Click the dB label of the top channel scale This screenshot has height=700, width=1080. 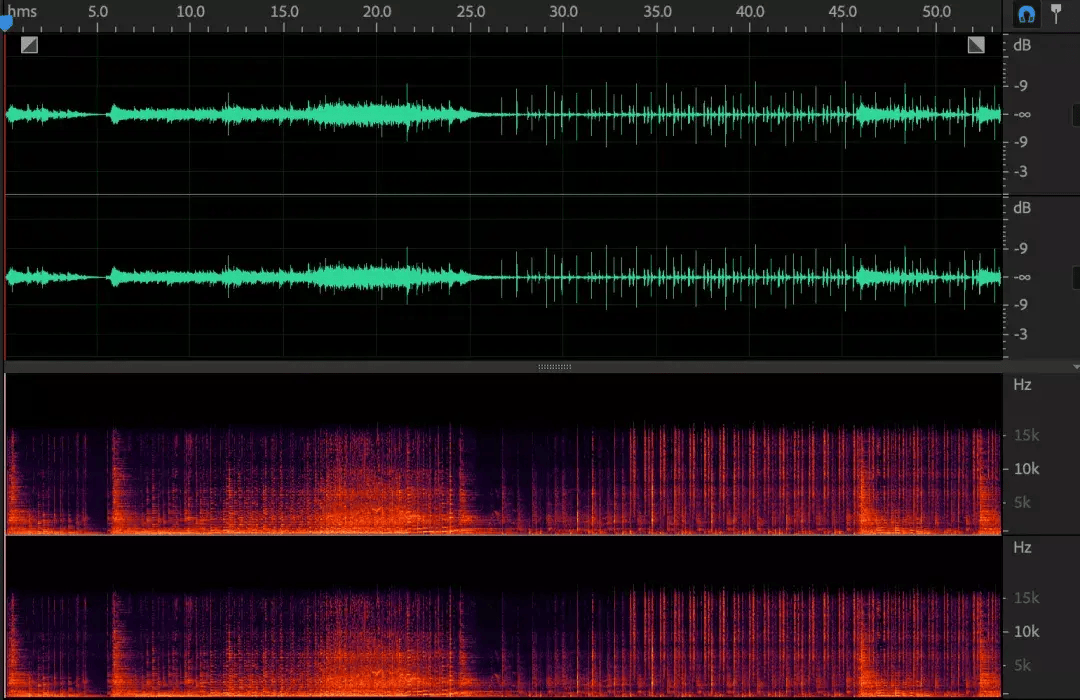1022,45
